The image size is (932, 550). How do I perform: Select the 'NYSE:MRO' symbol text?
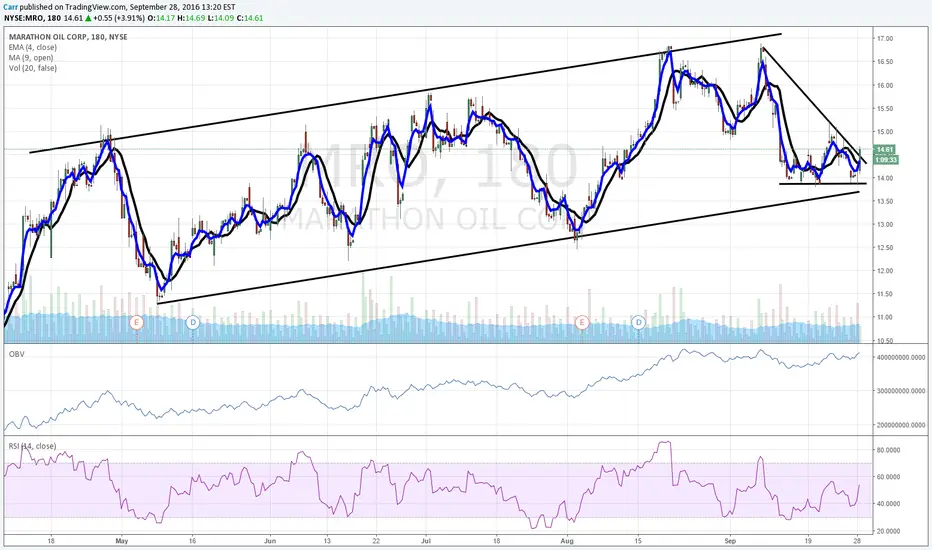[x=23, y=18]
